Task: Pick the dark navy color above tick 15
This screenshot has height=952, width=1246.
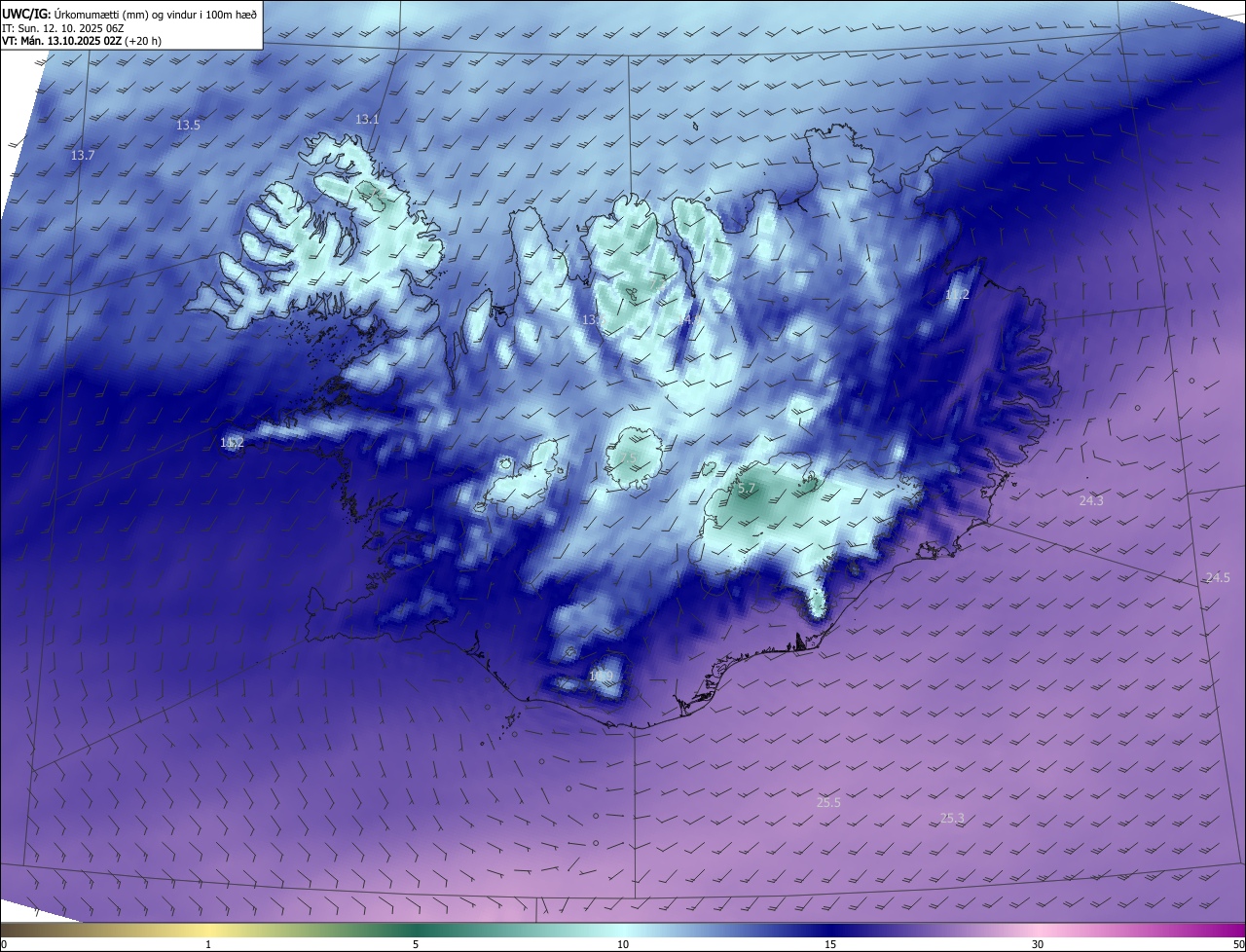Action: point(830,930)
